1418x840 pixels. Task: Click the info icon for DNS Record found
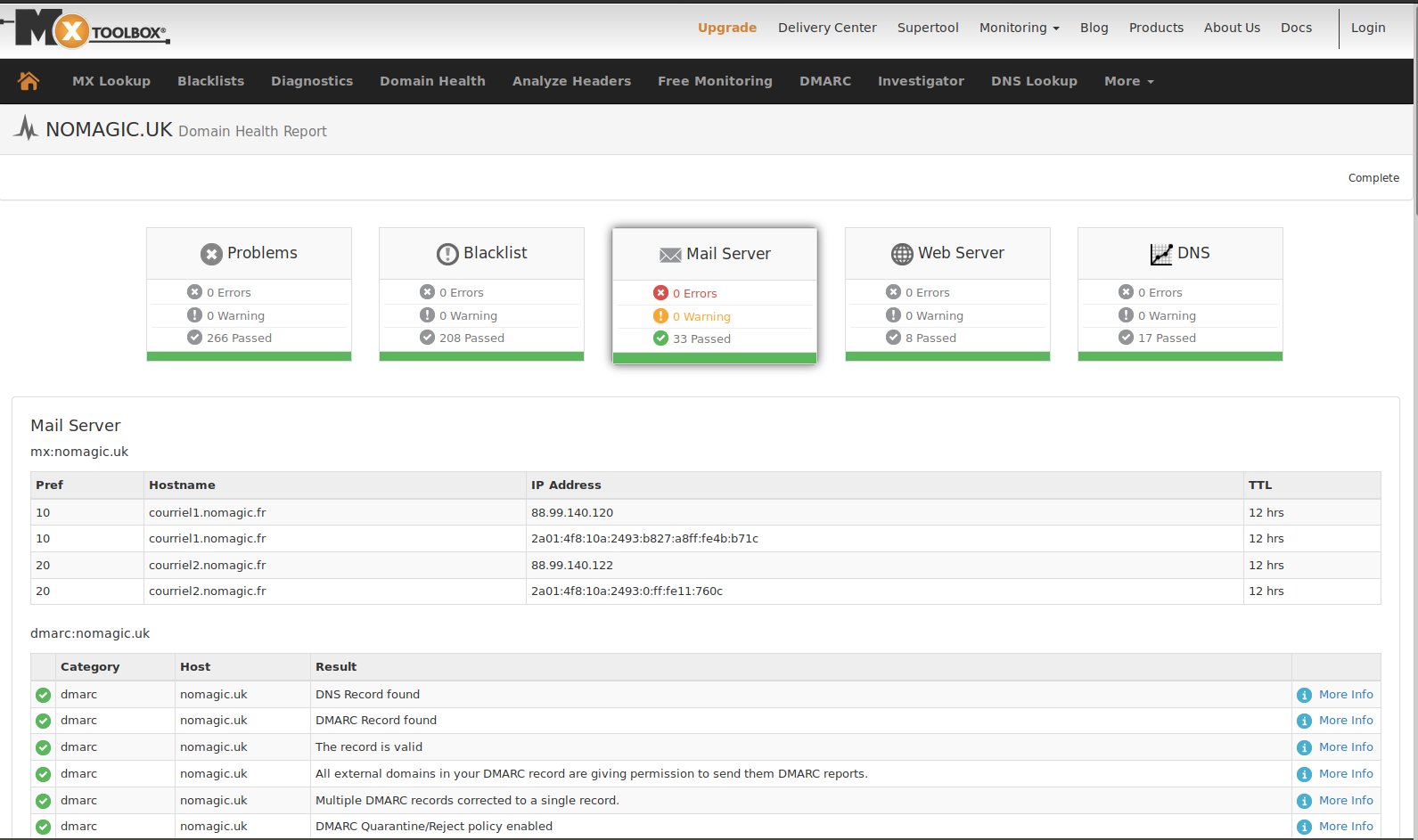[1304, 695]
